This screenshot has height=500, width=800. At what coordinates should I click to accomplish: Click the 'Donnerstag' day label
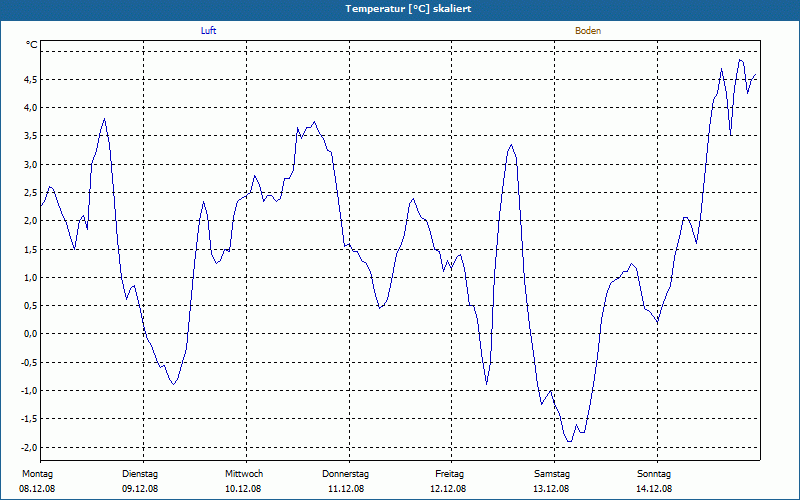(345, 474)
